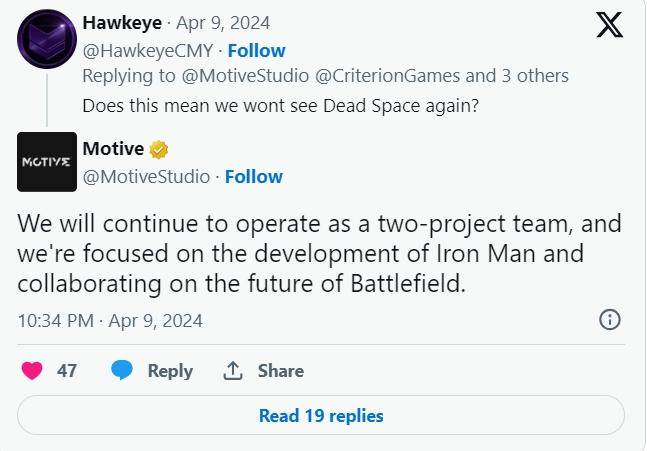
Task: Click the X logo icon
Action: (x=609, y=25)
